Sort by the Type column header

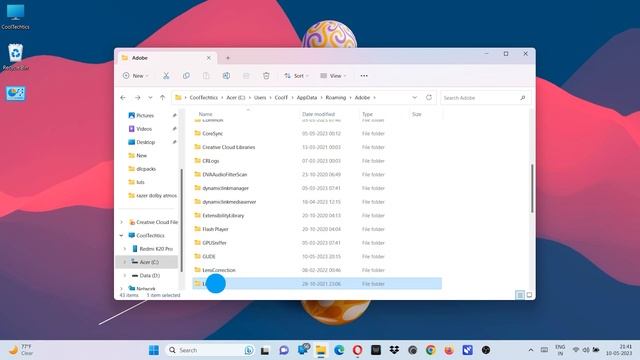pos(367,114)
